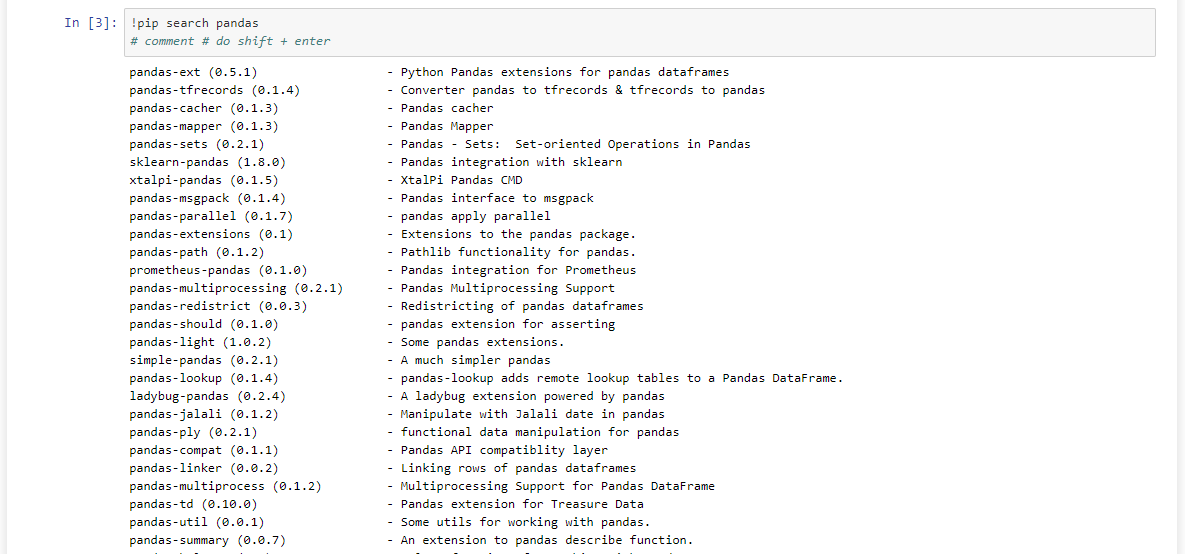Click the pandas-tfrecords (0.1.4) result
Viewport: 1185px width, 554px height.
(214, 90)
